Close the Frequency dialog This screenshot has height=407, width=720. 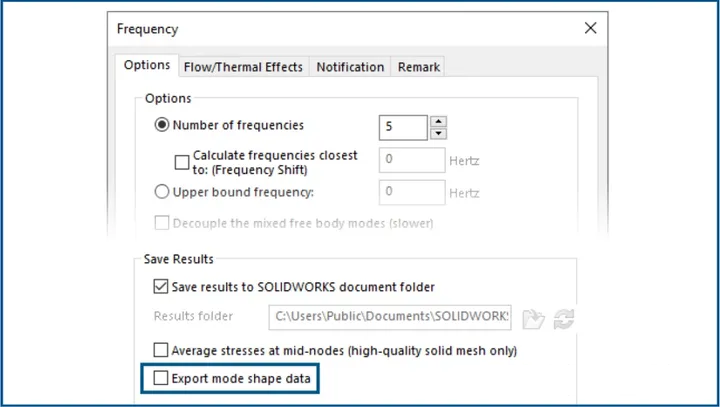pos(591,28)
